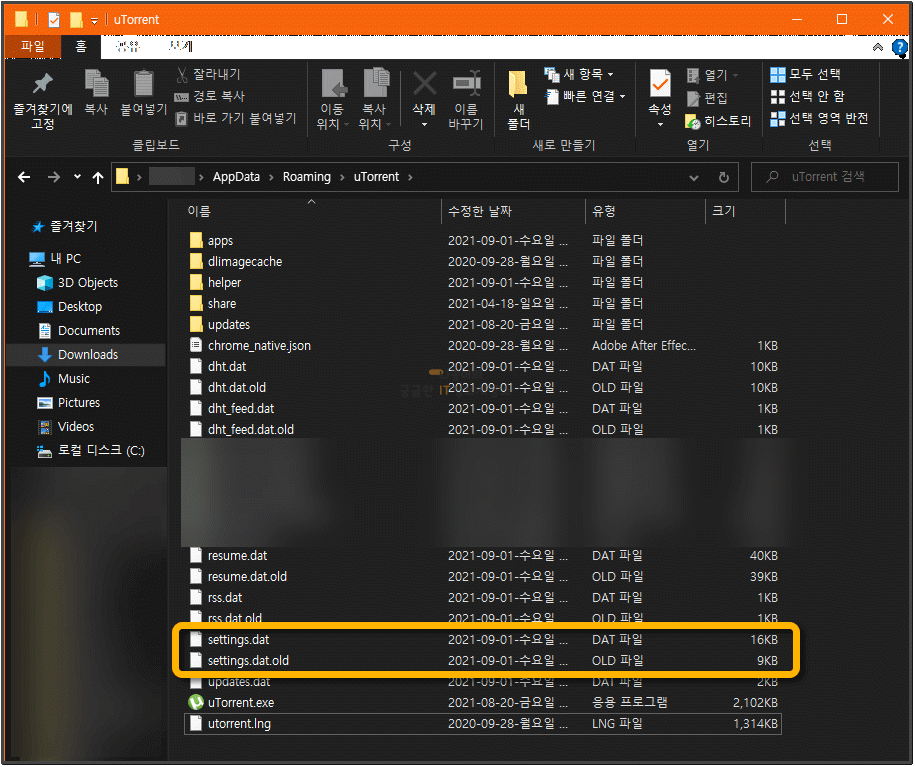Sort by Size (크기) column header
The image size is (915, 767).
(x=724, y=211)
